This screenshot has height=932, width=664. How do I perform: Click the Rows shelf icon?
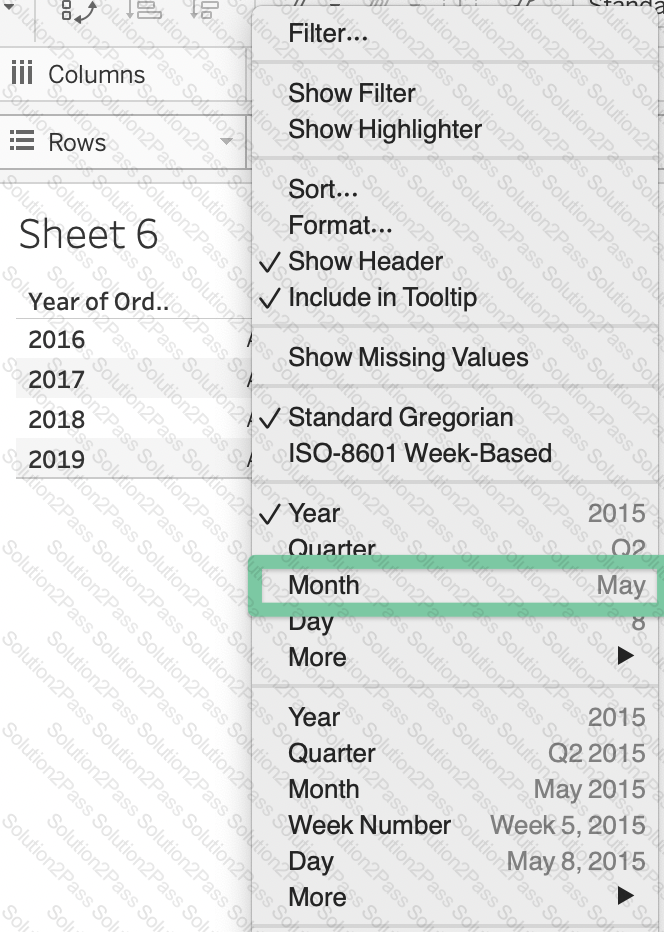[x=22, y=142]
